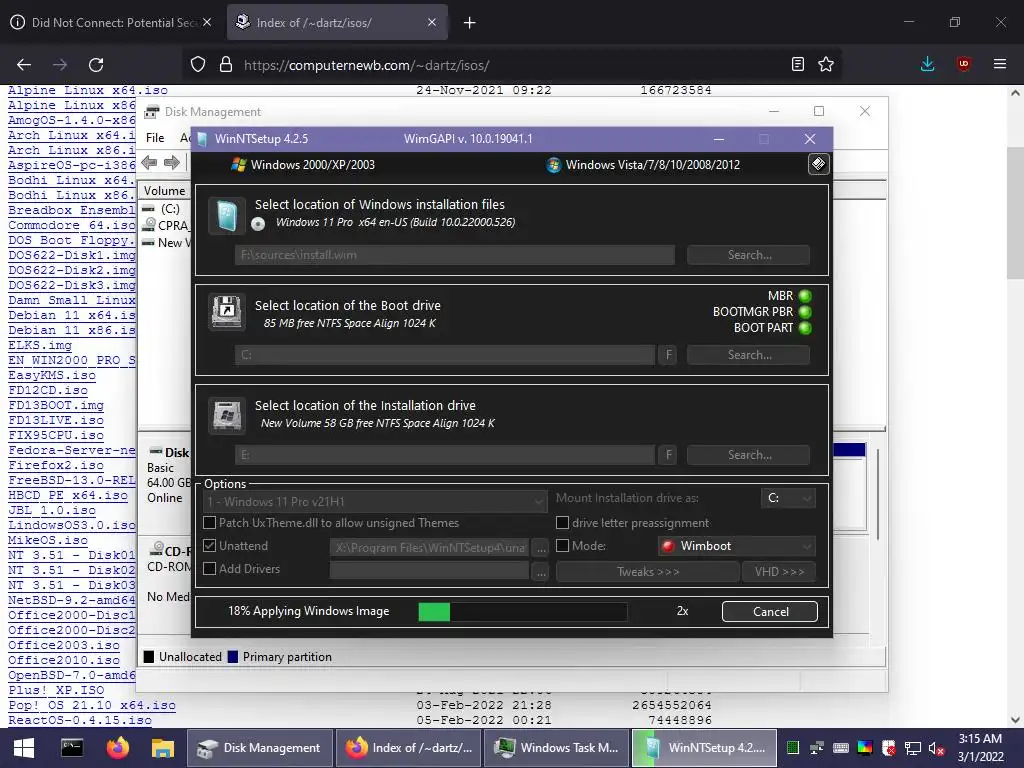Open File Explorer from the taskbar
The height and width of the screenshot is (768, 1024).
point(163,748)
